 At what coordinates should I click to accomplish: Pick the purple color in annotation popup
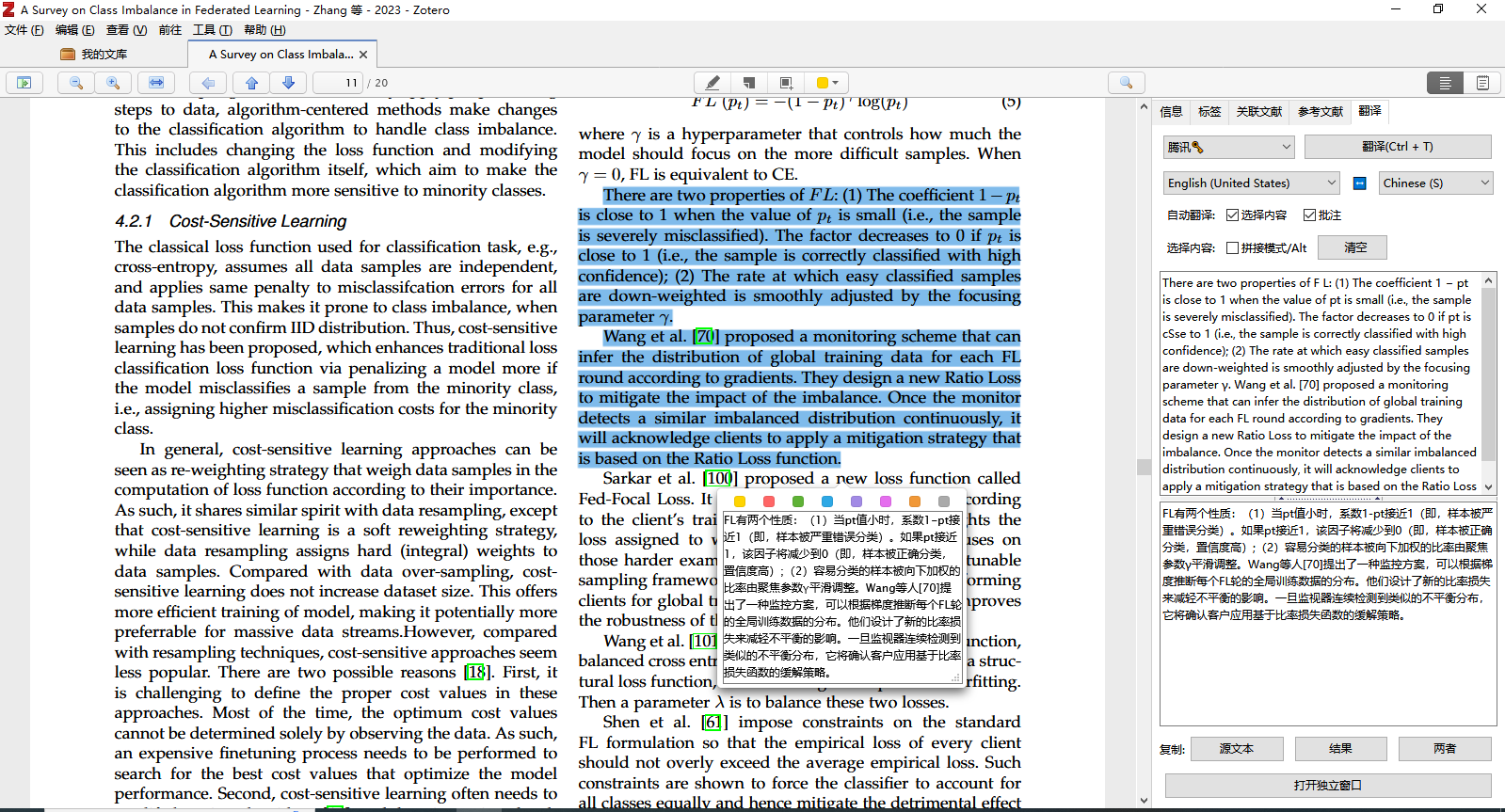point(857,502)
